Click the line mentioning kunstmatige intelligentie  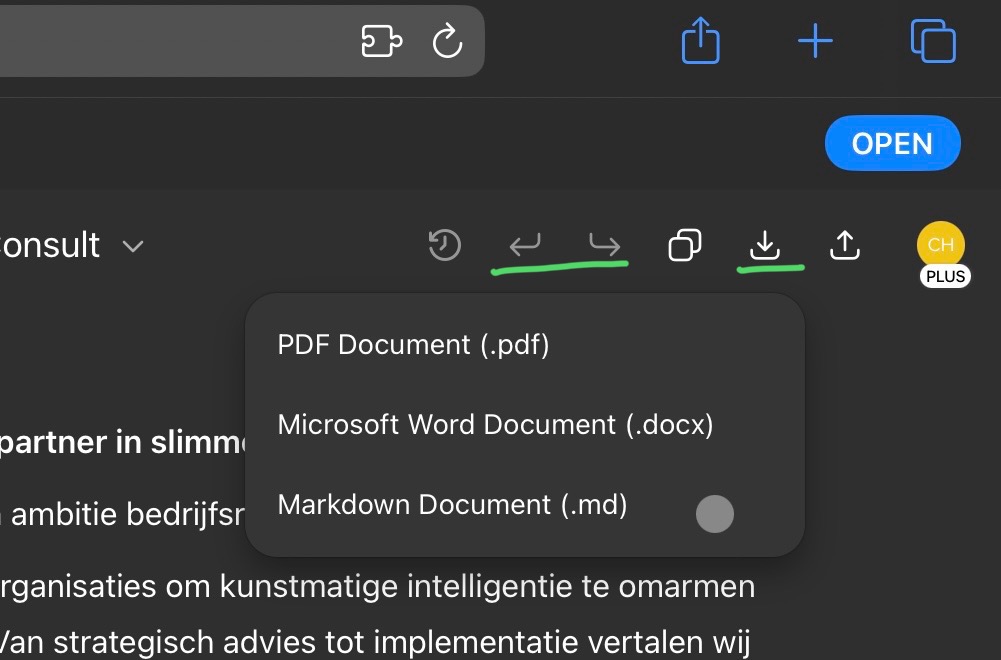[380, 586]
